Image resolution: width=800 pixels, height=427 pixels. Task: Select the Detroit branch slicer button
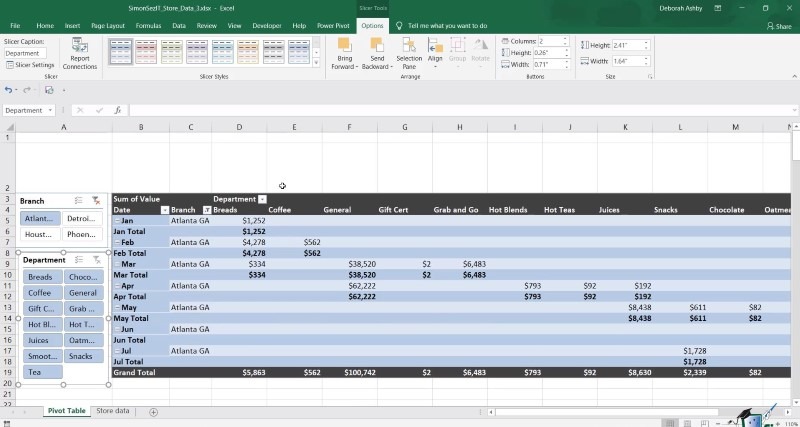point(82,218)
